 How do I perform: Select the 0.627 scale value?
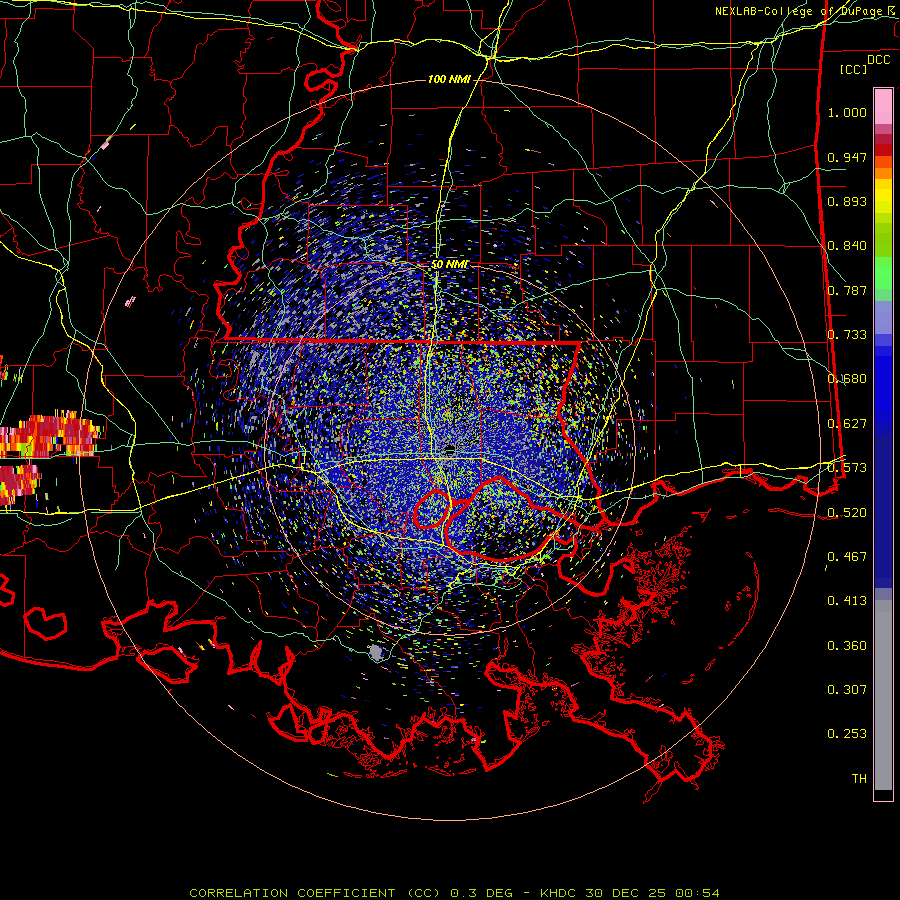point(847,424)
